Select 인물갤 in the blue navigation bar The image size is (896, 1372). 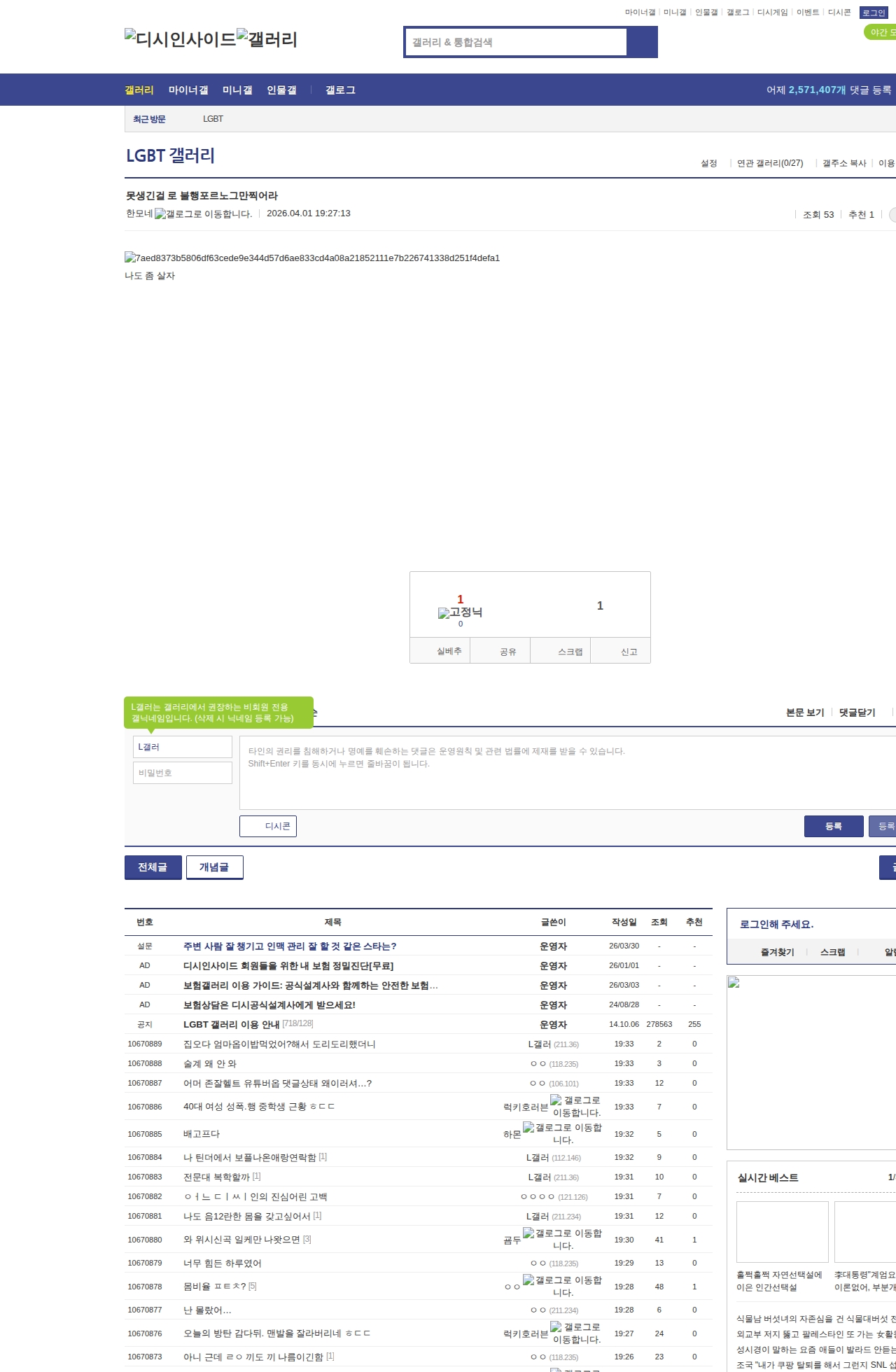(281, 90)
